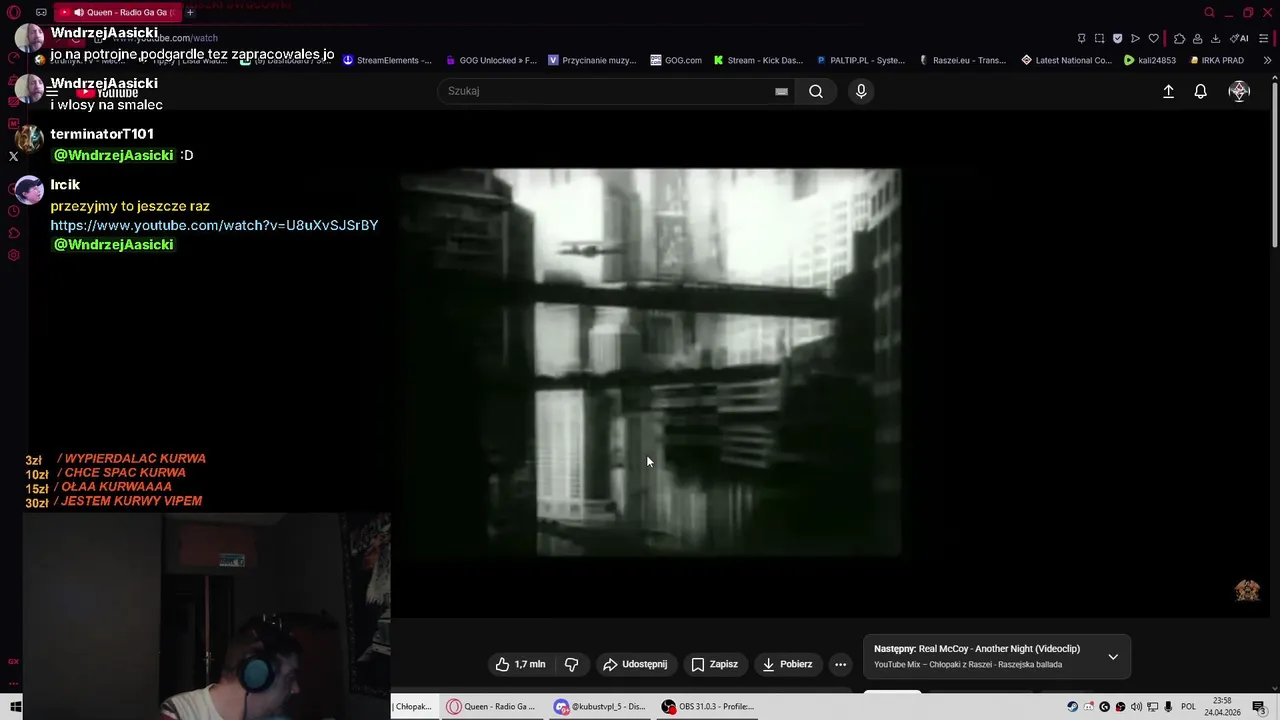1280x720 pixels.
Task: Open the system volume speaker tray icon
Action: [1136, 707]
